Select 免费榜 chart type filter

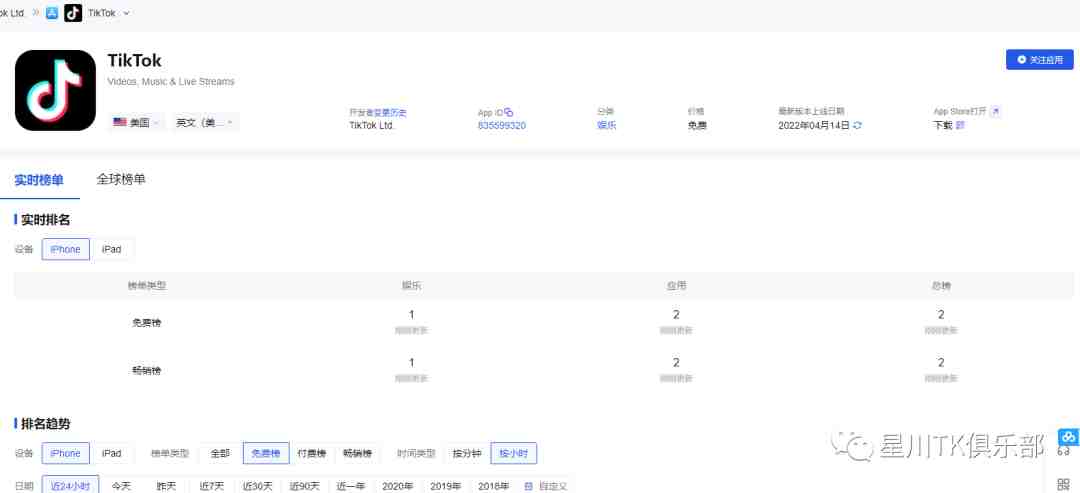point(266,453)
